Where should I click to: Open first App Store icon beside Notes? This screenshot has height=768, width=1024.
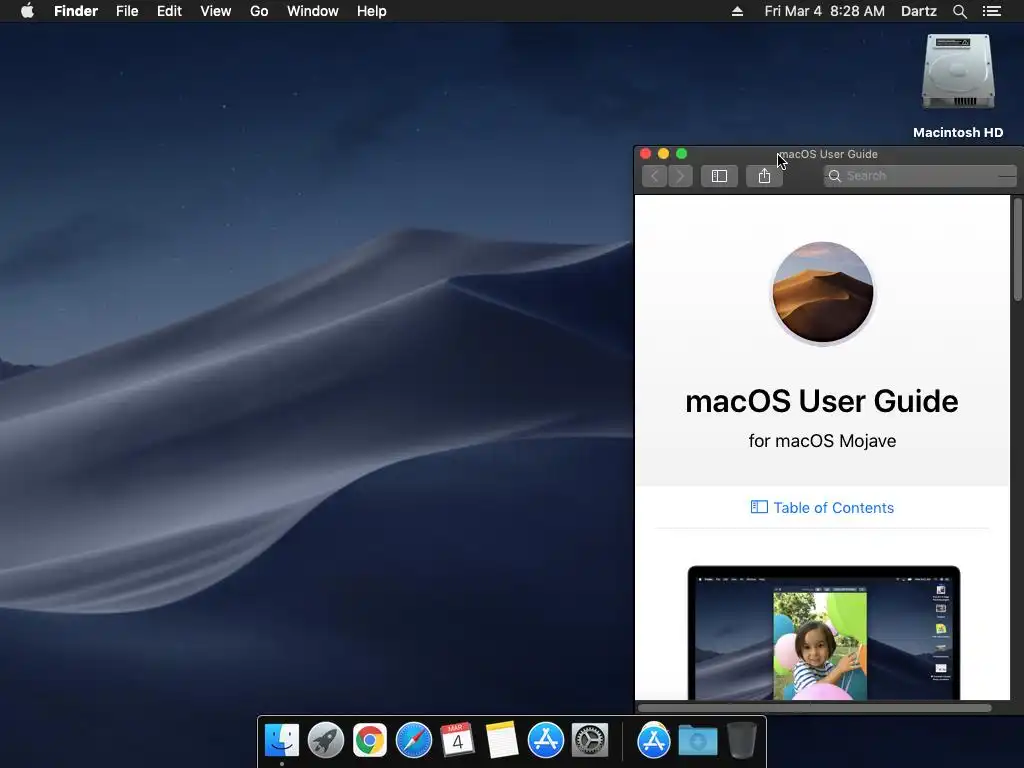546,741
